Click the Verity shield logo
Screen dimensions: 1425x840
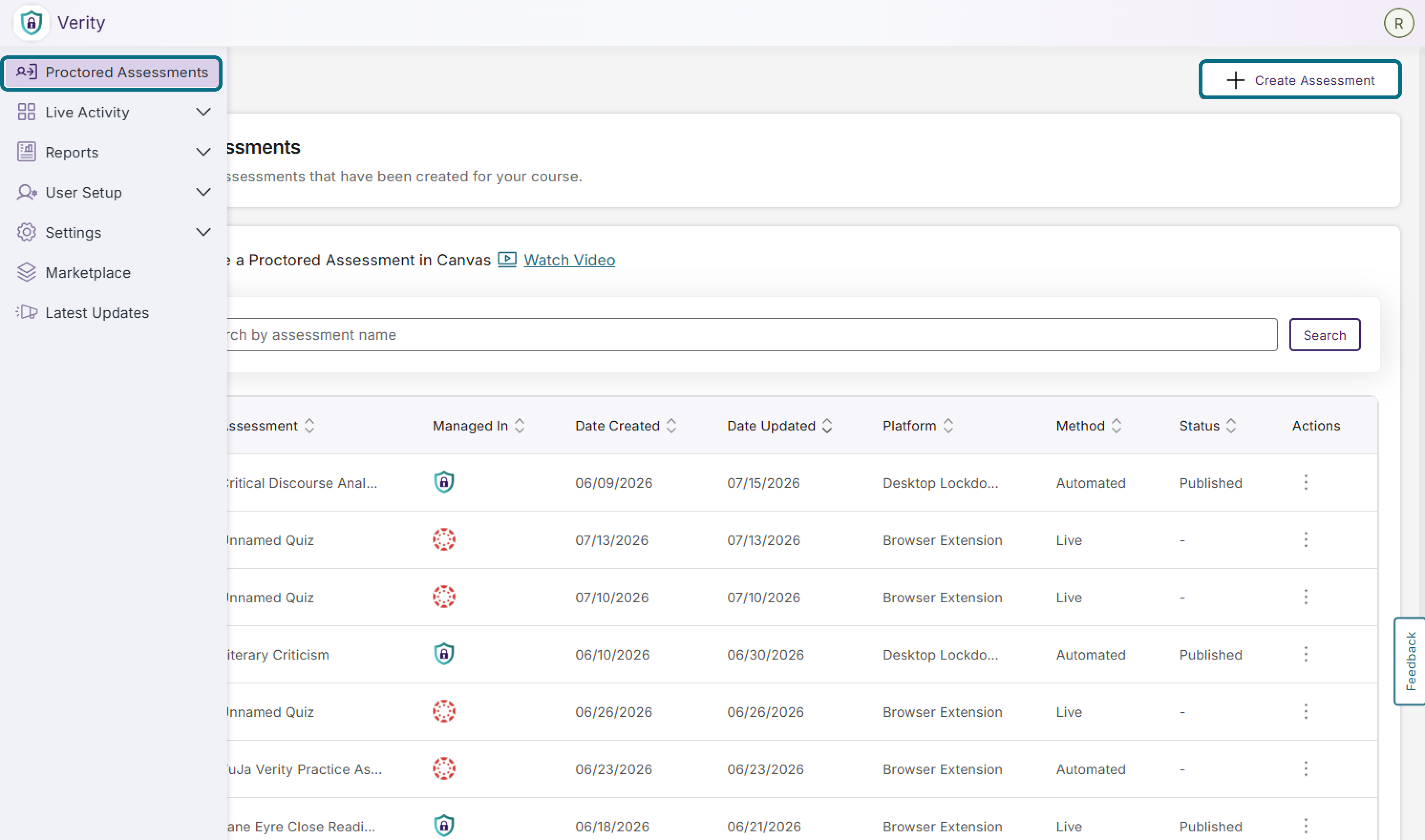32,22
